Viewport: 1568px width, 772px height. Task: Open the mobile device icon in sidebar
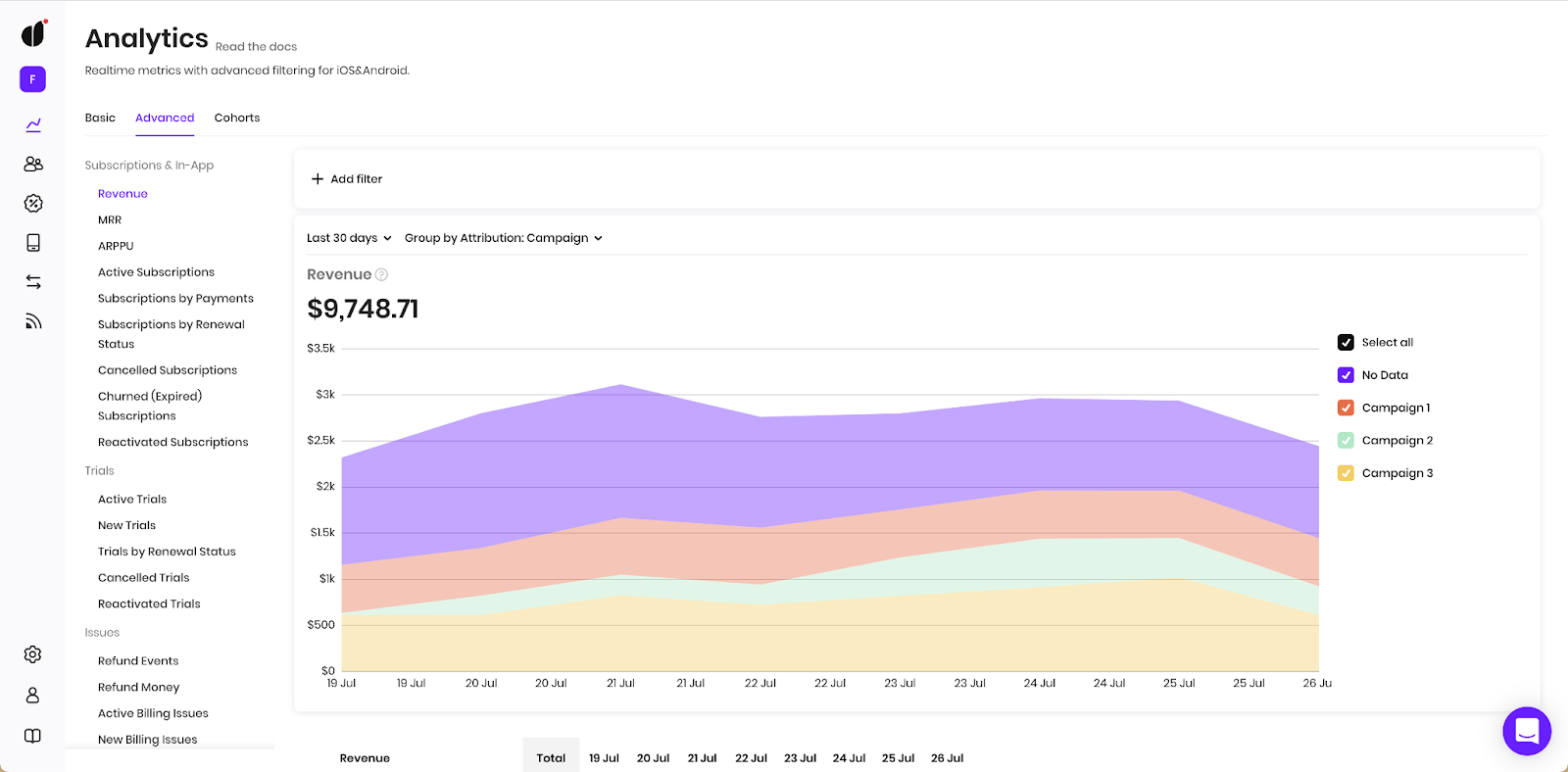[x=33, y=243]
